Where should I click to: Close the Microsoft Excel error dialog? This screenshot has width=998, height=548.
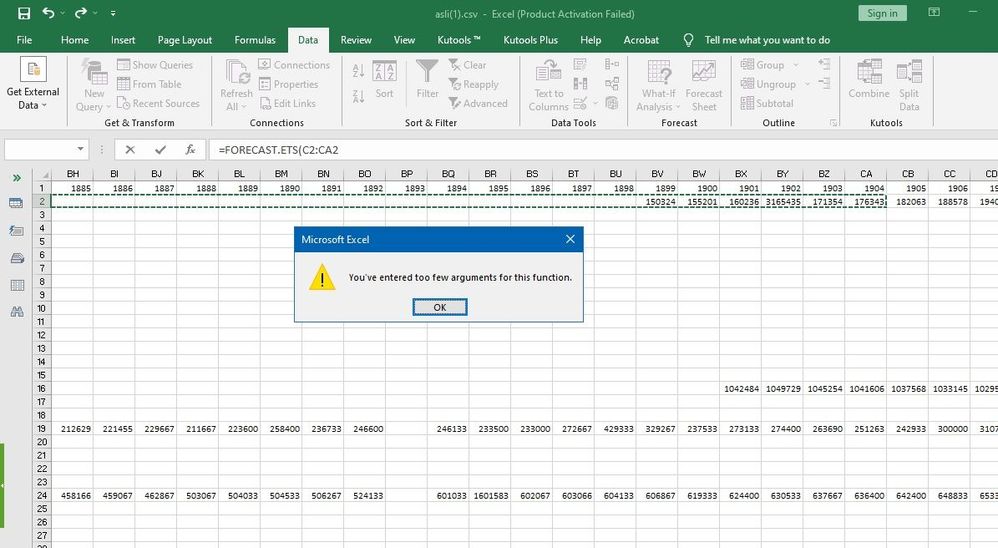[570, 239]
